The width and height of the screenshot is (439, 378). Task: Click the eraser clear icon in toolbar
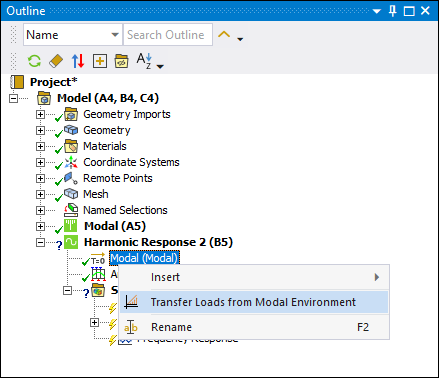click(56, 61)
